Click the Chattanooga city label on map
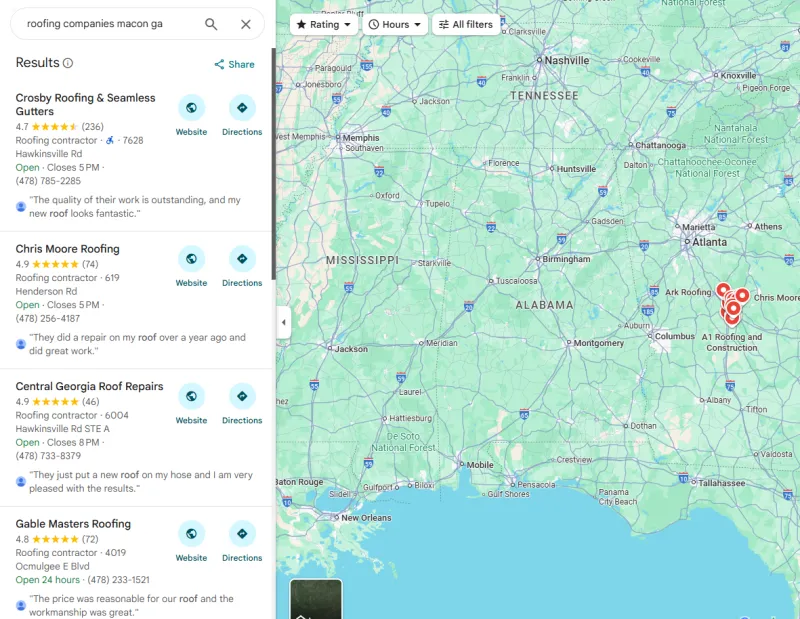Screen dimensions: 800x619 pos(660,145)
